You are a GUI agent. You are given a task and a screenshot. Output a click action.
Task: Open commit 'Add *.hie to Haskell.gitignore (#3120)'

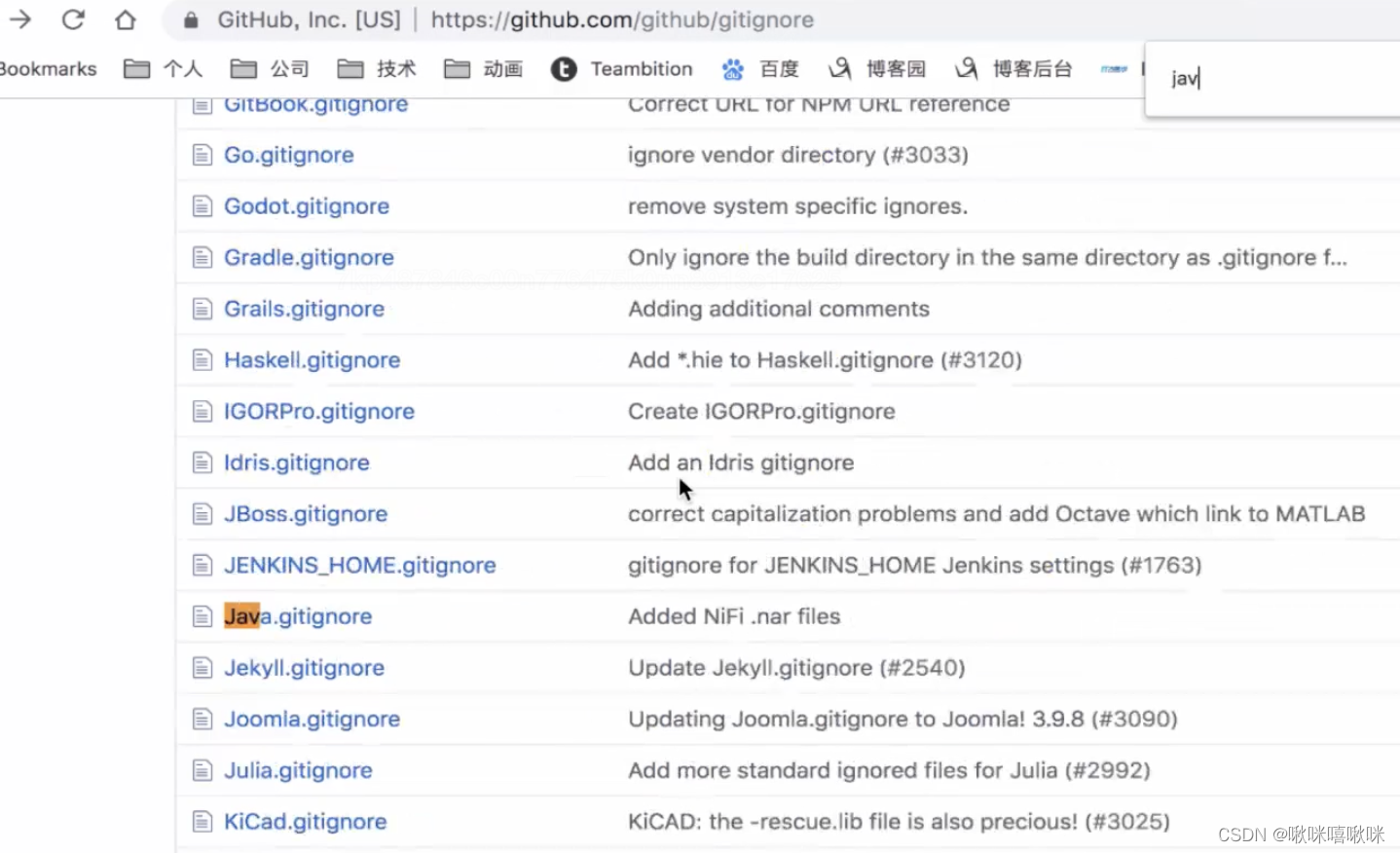coord(825,360)
